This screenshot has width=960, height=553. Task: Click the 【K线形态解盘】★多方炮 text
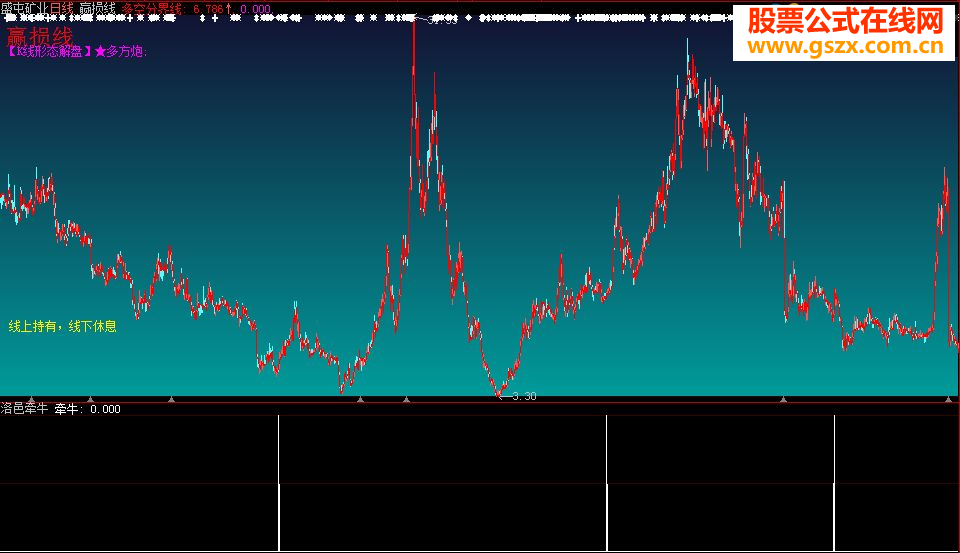76,51
